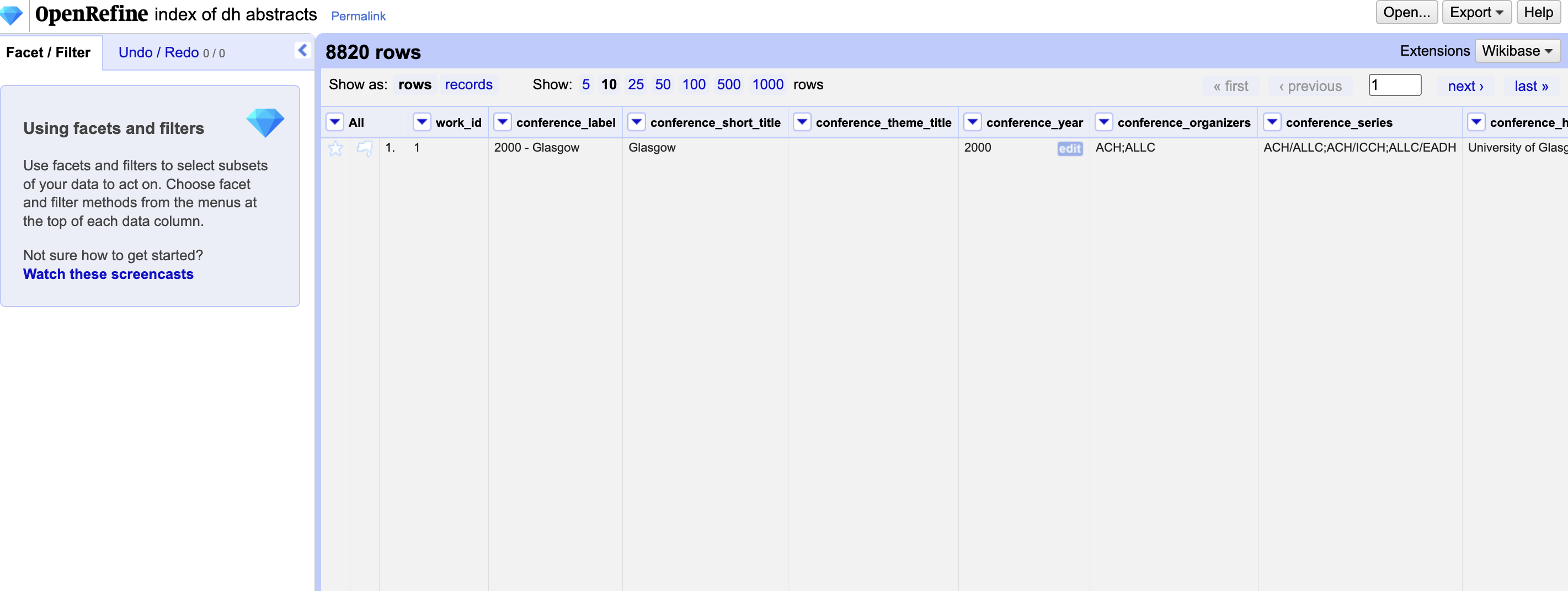Flag the first row
Viewport: 1568px width, 591px height.
tap(365, 148)
